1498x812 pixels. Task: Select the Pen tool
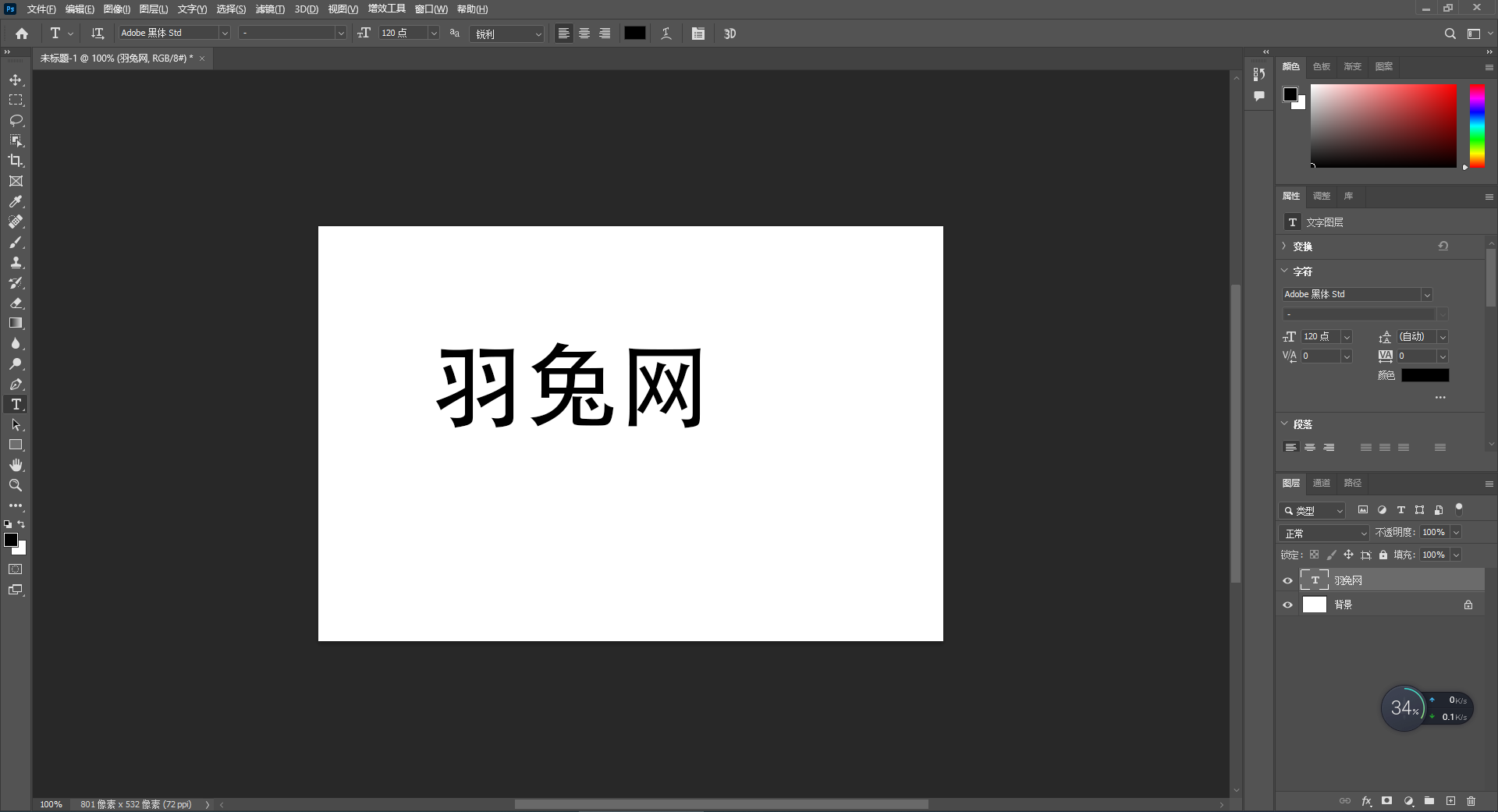point(16,384)
